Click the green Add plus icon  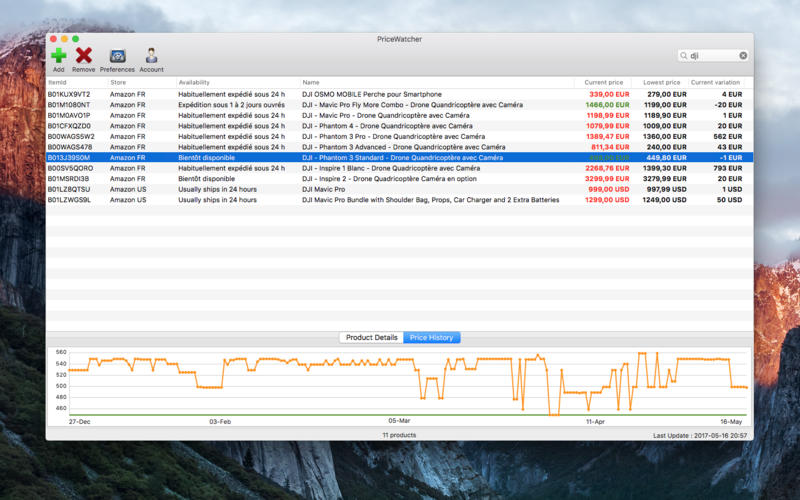(59, 56)
